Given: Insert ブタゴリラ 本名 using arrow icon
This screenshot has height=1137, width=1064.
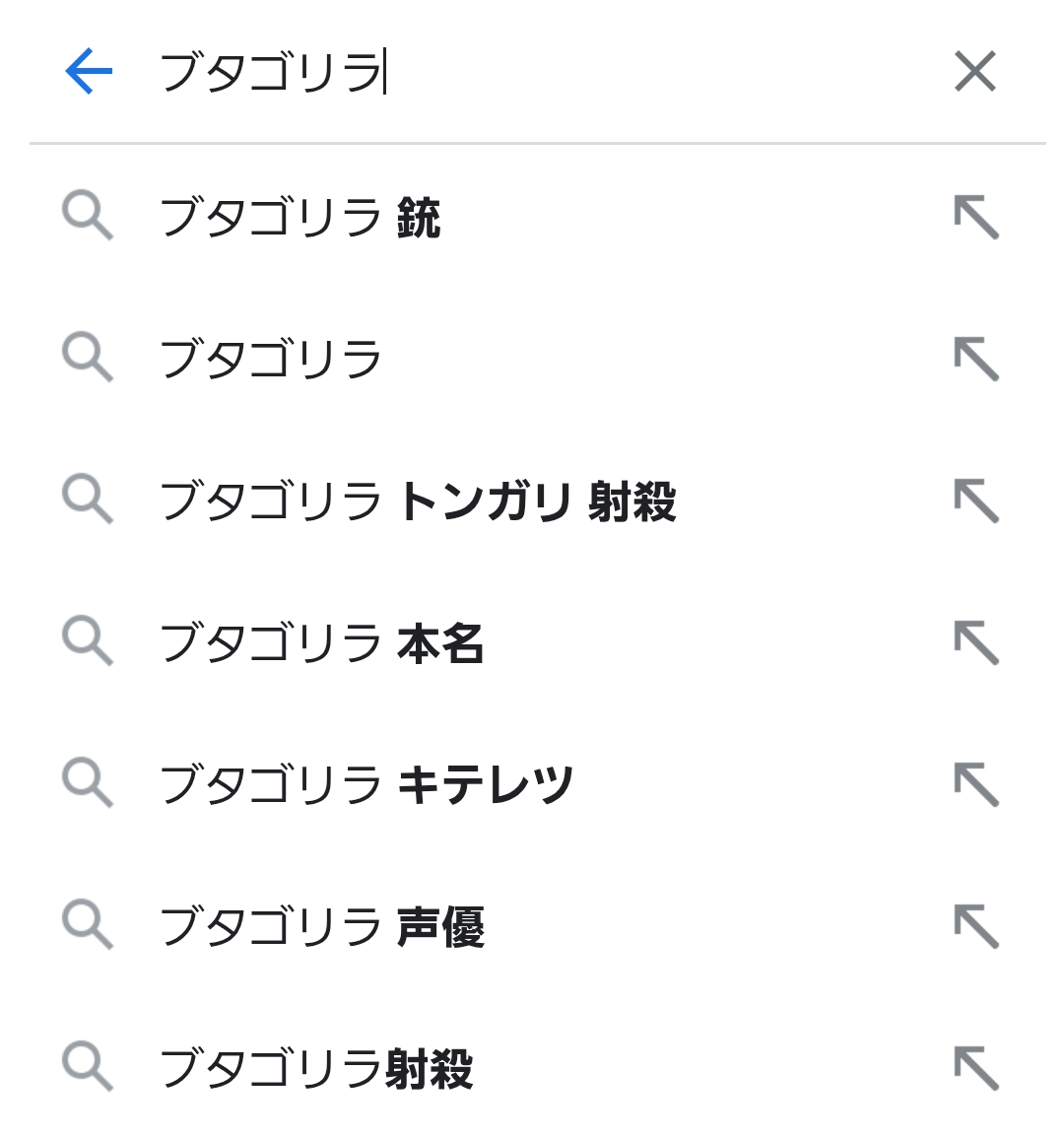Looking at the screenshot, I should [976, 642].
